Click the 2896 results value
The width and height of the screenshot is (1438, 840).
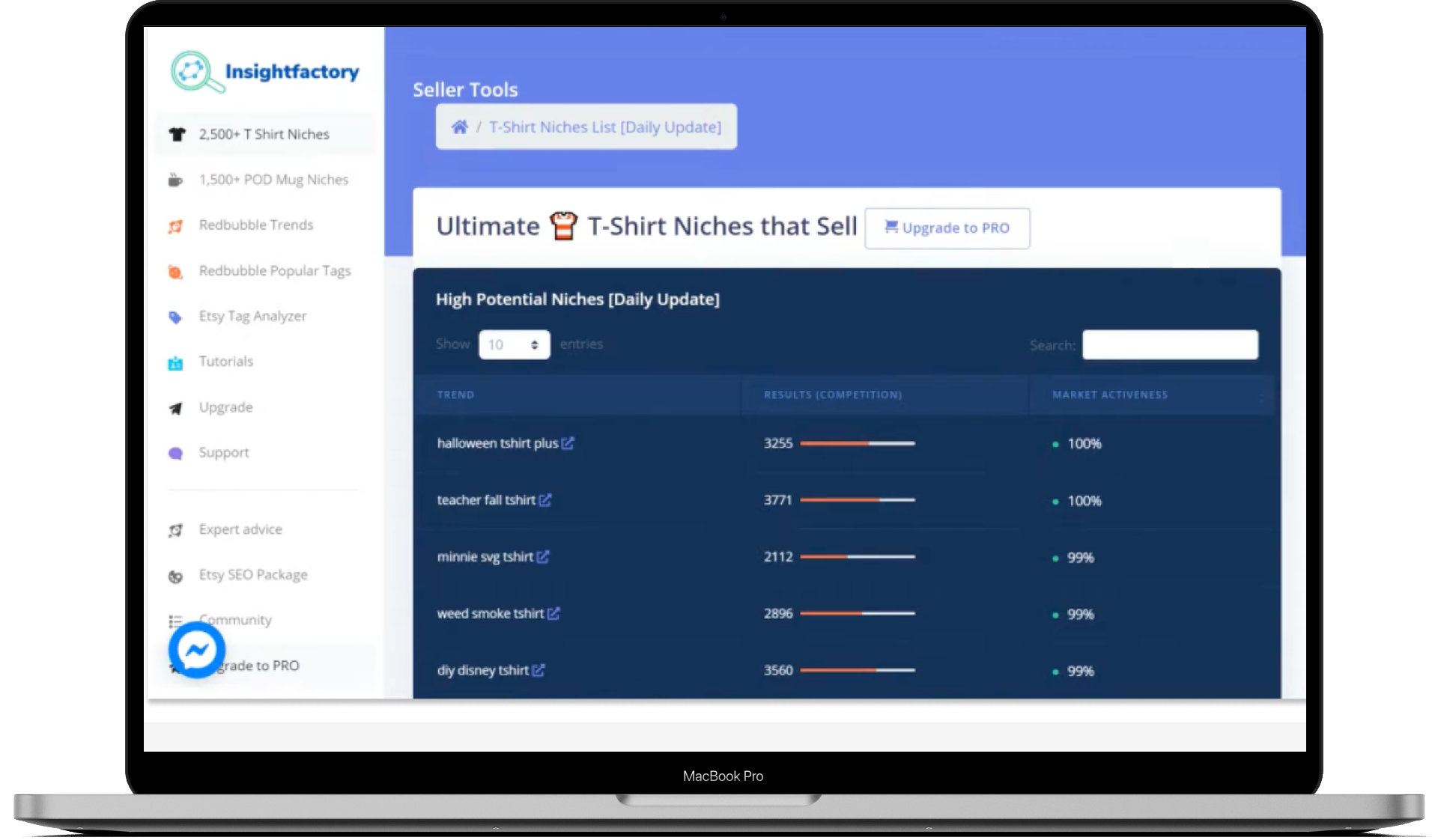tap(778, 614)
